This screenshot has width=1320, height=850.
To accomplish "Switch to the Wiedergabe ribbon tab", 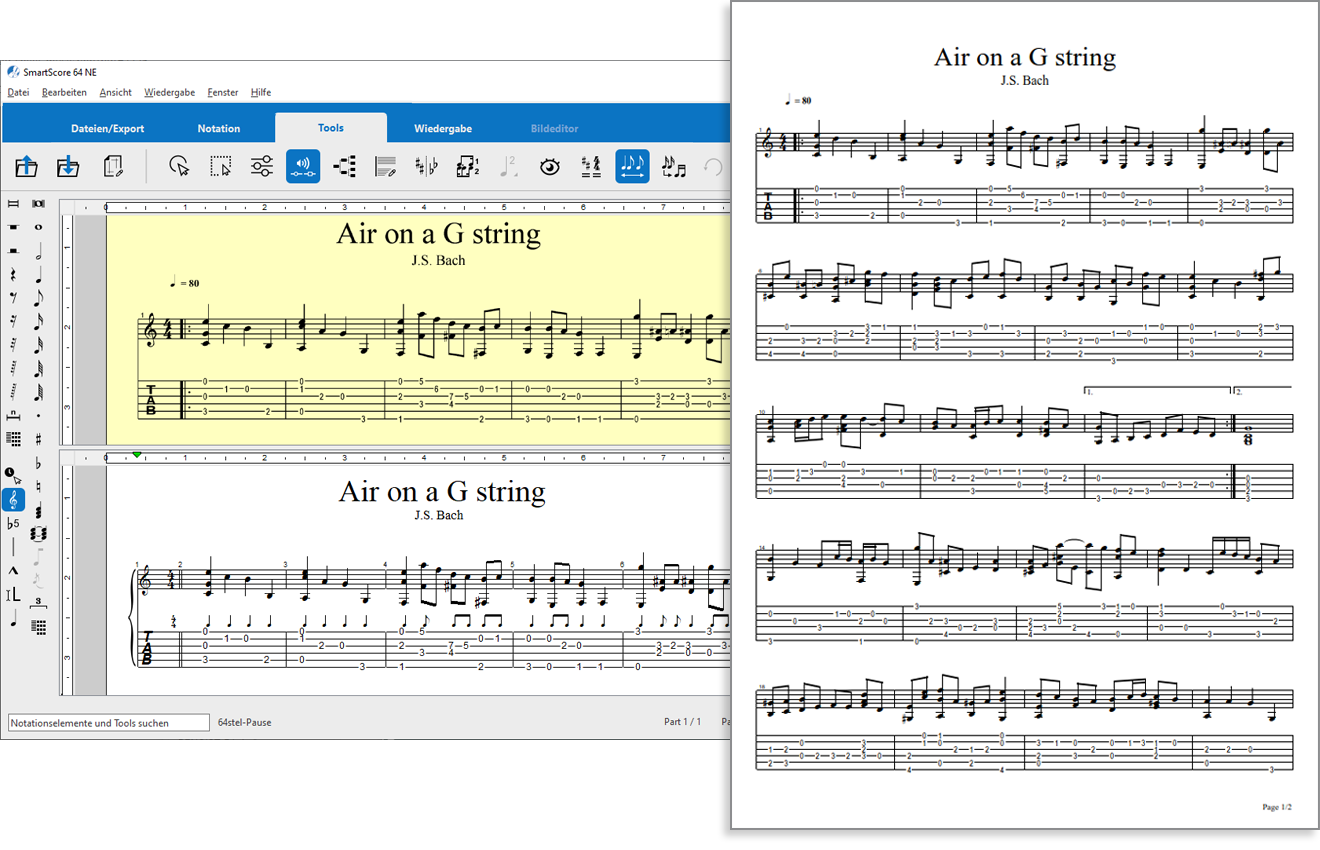I will (442, 128).
